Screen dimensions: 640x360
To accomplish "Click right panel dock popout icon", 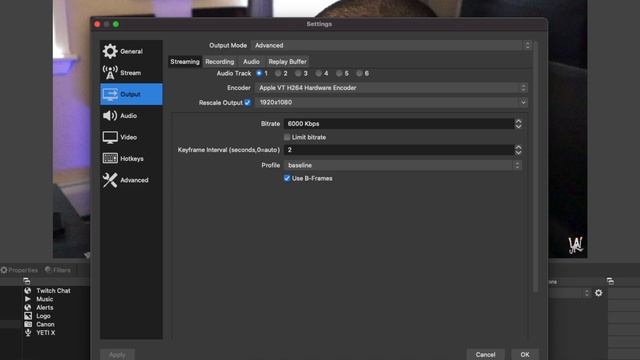I will (x=610, y=281).
